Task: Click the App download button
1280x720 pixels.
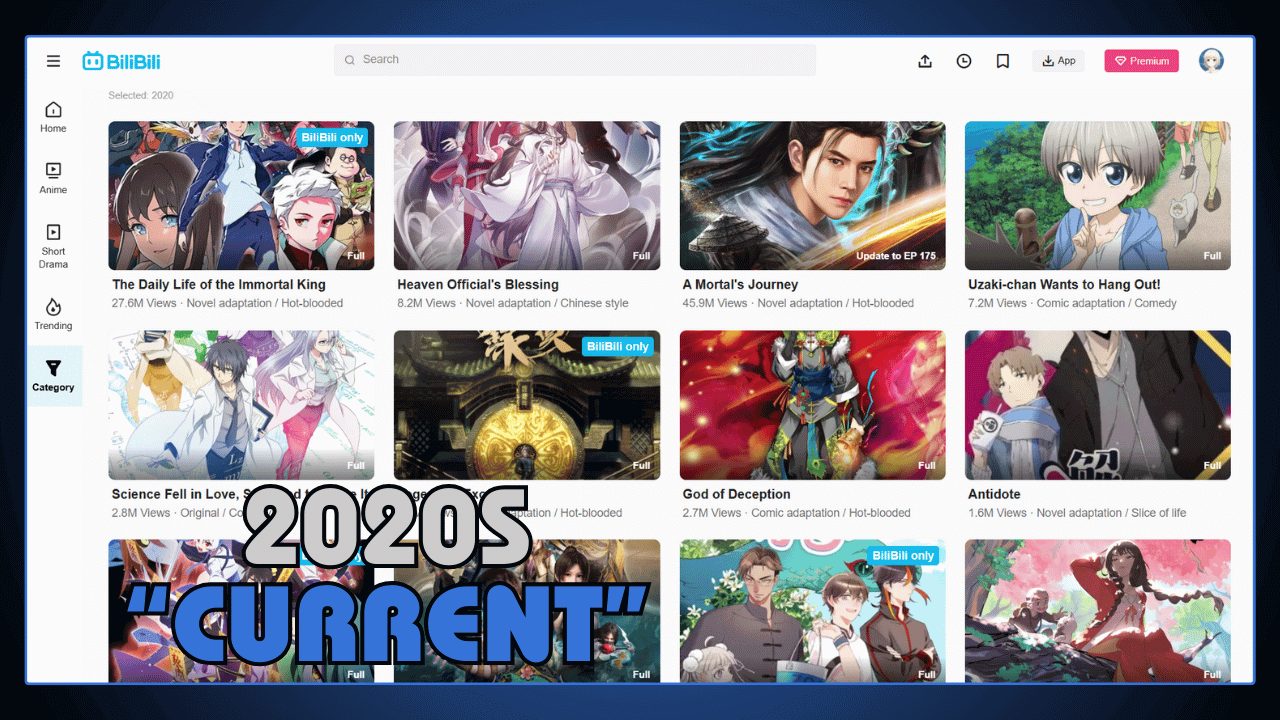Action: click(x=1058, y=61)
